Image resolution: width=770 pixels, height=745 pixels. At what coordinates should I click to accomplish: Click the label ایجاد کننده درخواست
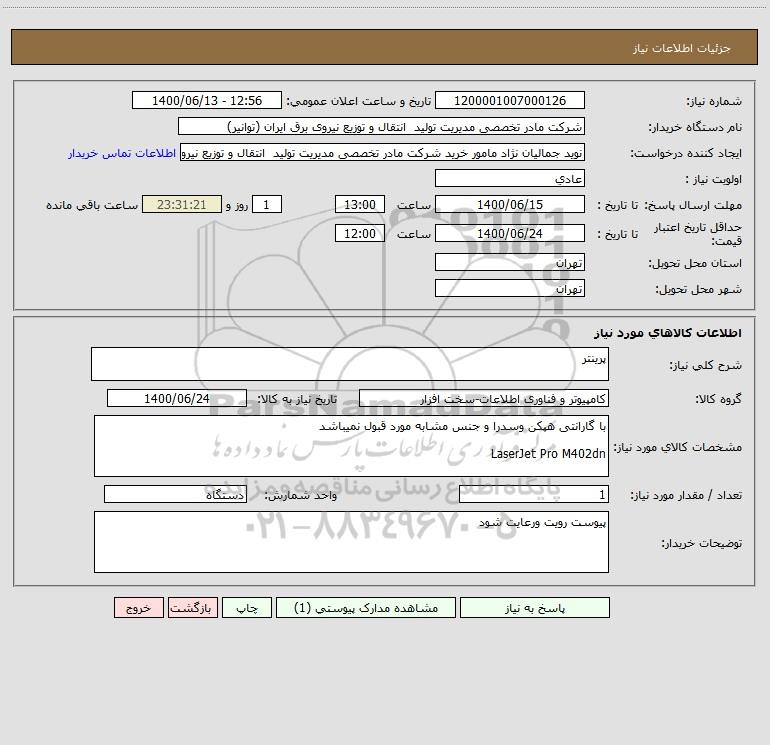(686, 153)
